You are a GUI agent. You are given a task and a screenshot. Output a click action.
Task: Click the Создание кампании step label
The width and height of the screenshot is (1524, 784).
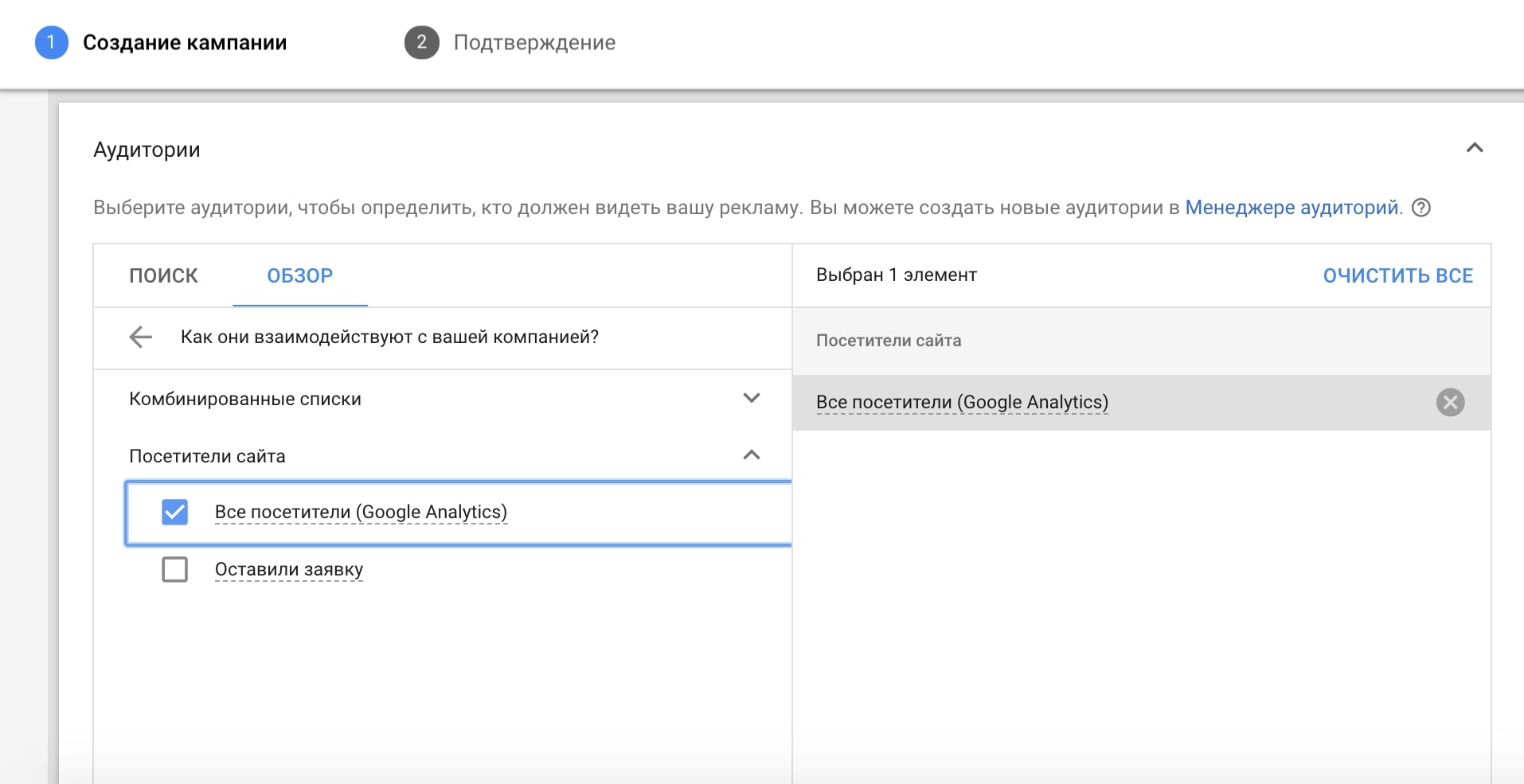[x=185, y=43]
